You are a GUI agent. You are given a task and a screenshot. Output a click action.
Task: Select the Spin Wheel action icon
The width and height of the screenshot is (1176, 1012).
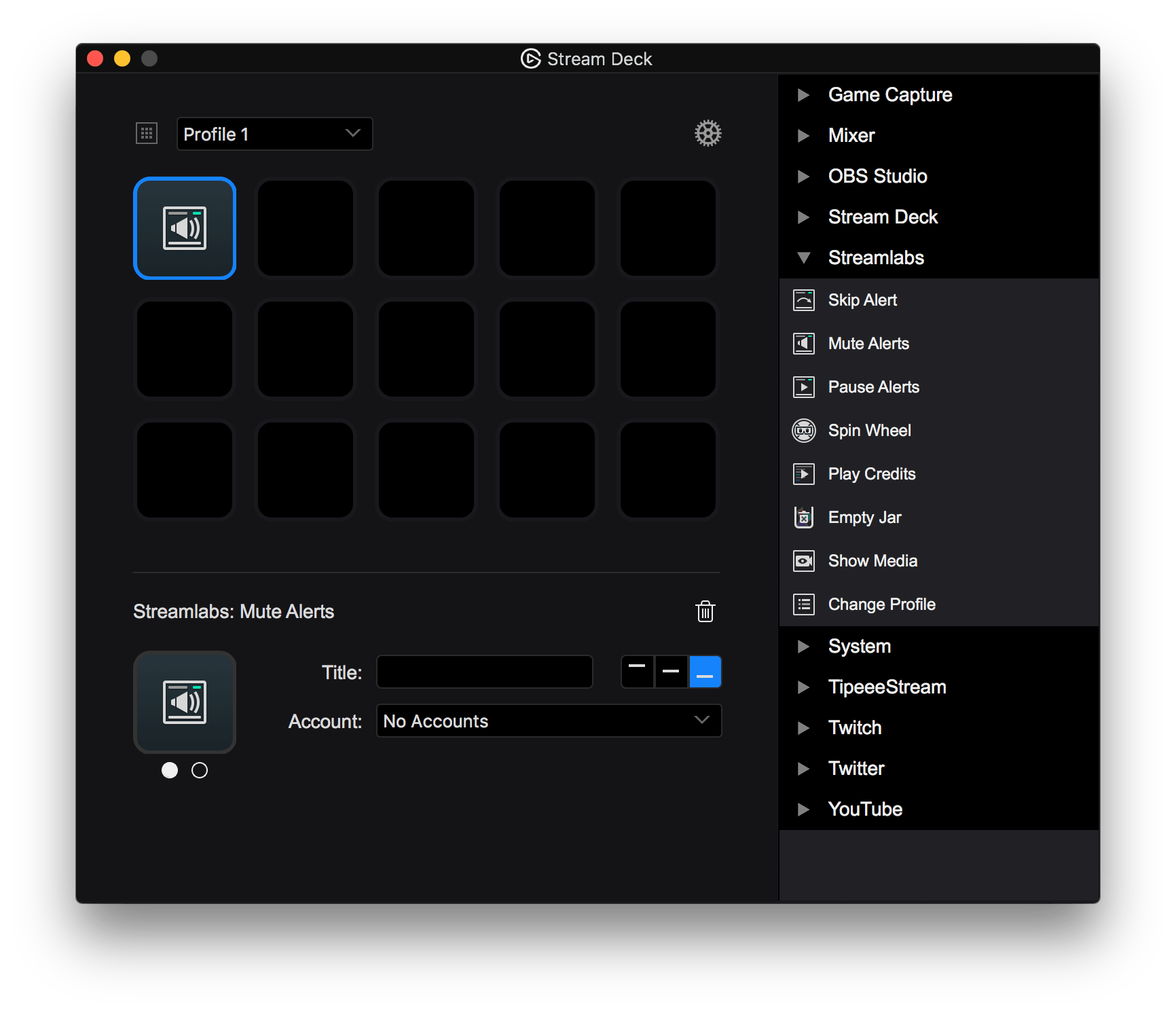(x=804, y=430)
